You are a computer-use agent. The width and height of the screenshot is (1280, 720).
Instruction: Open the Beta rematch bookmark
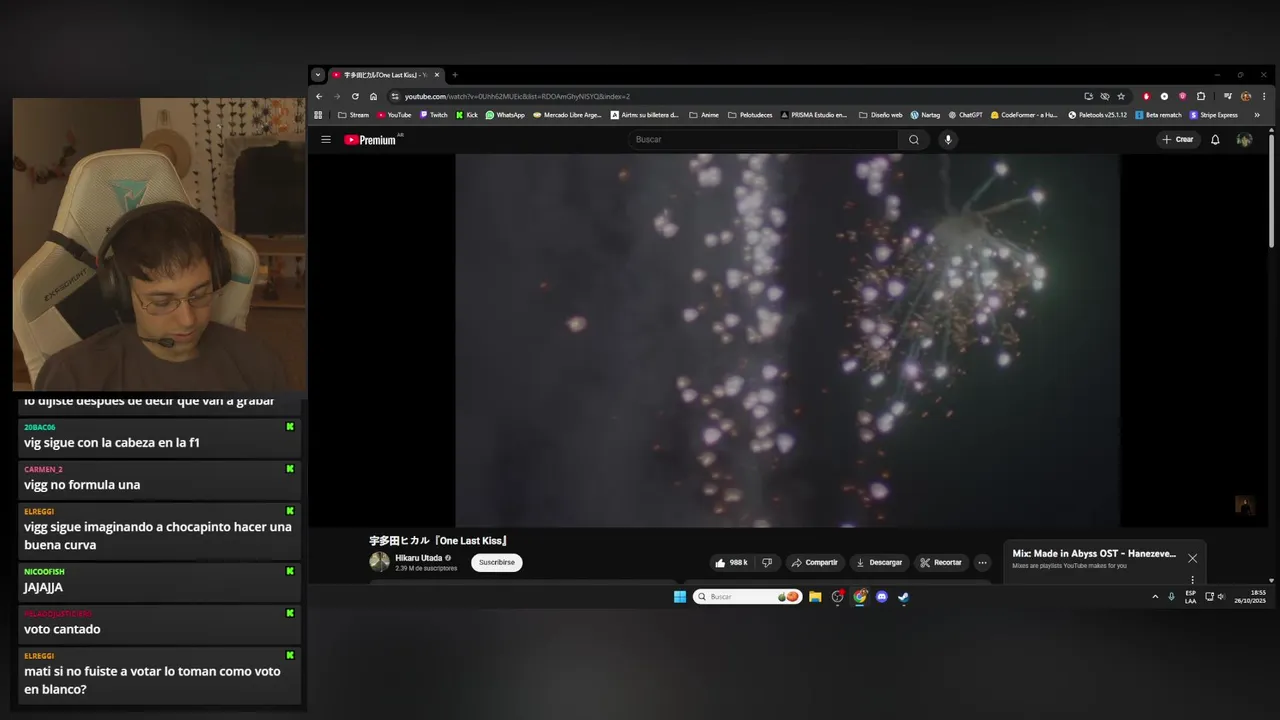1158,115
